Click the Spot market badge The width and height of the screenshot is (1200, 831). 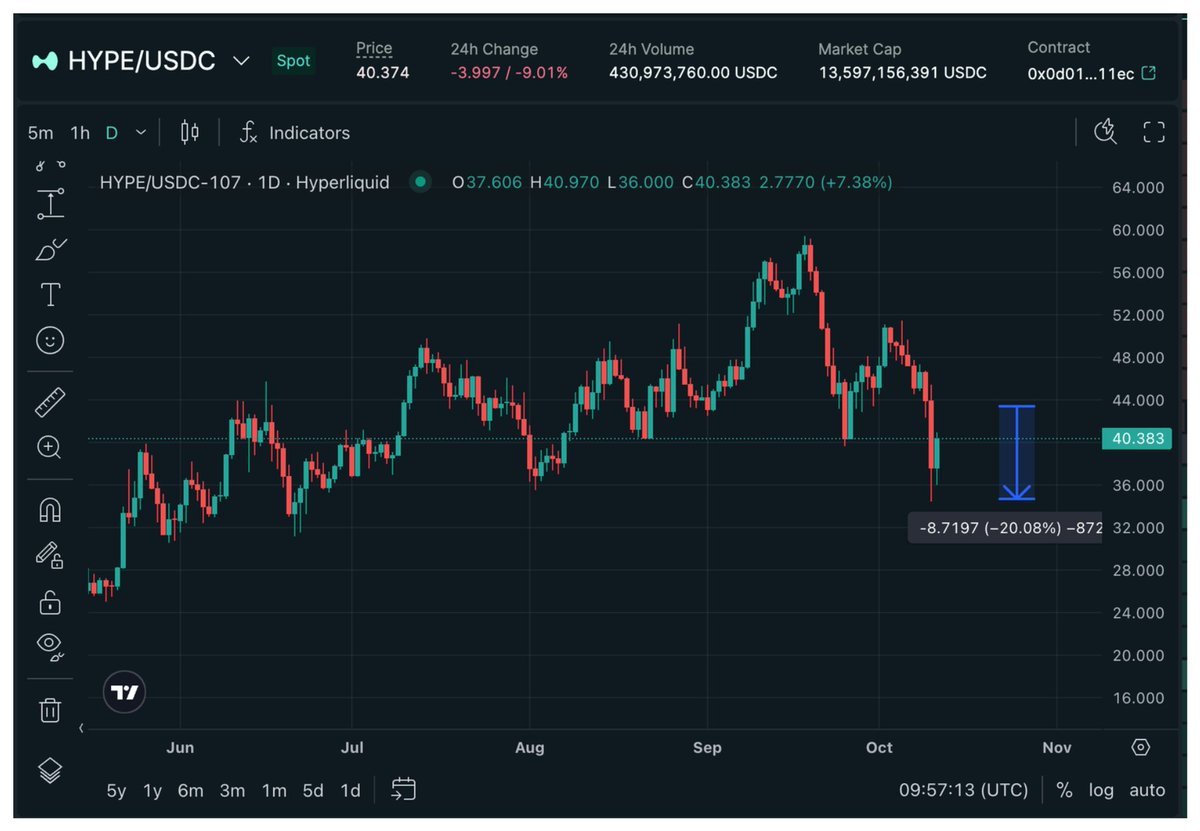(x=293, y=60)
